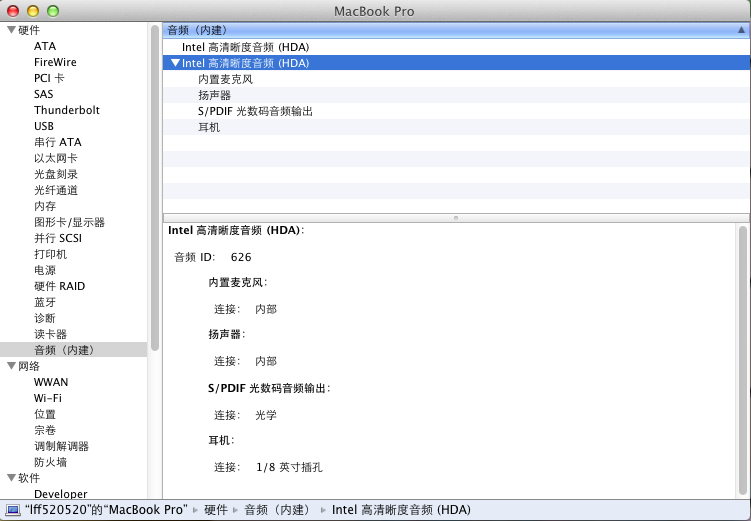Select 蓝牙 in the hardware list
The image size is (751, 521).
45,302
